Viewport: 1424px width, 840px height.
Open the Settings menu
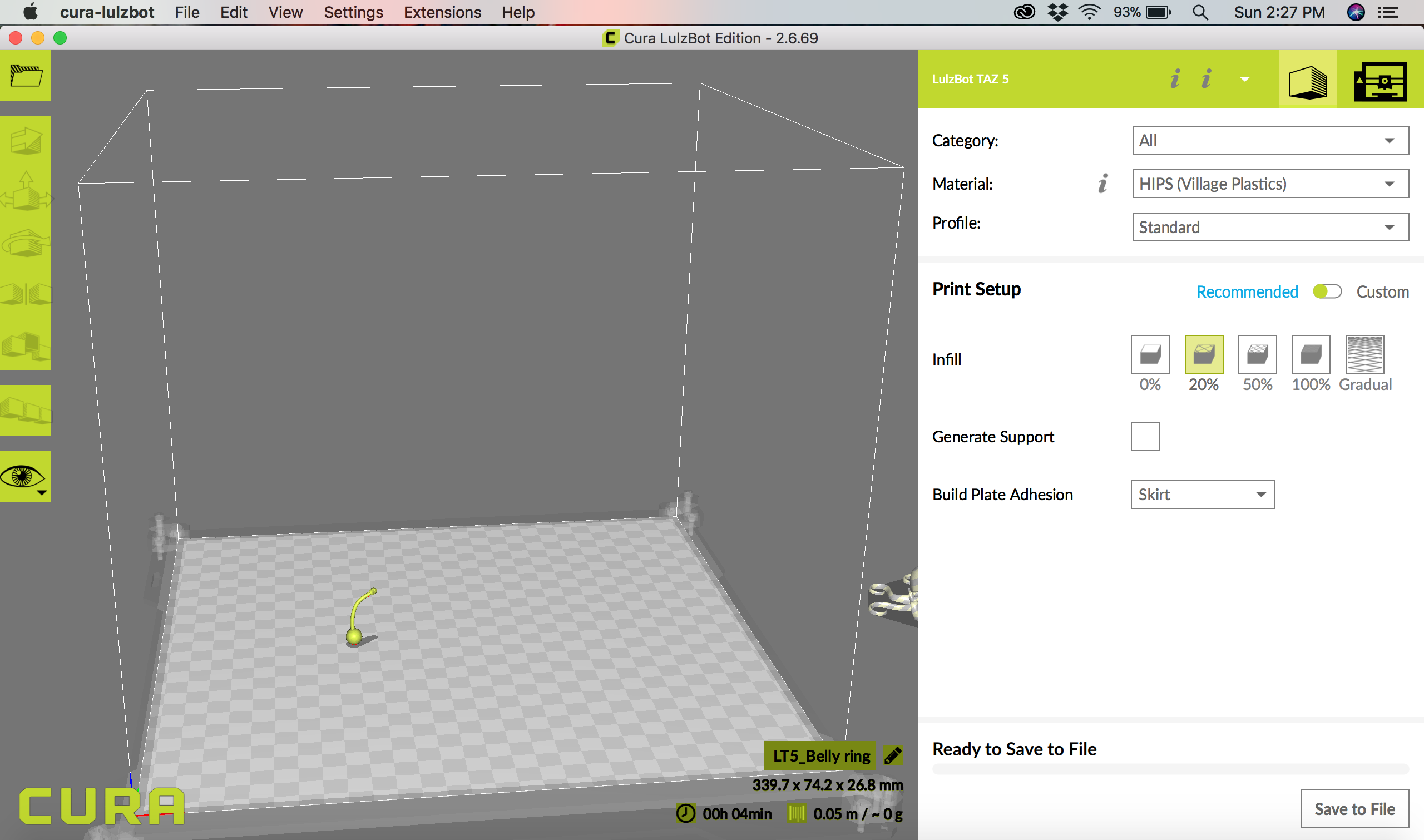[353, 12]
